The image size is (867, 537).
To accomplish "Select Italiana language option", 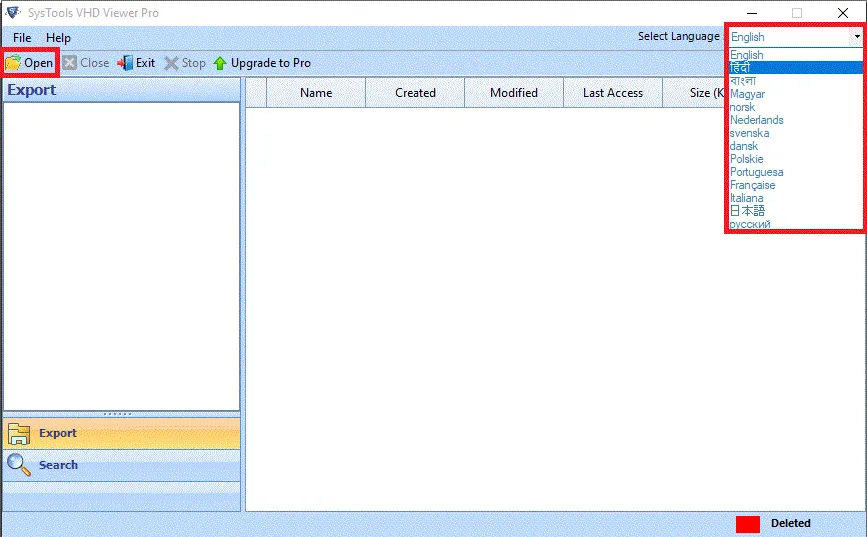I will coord(796,198).
